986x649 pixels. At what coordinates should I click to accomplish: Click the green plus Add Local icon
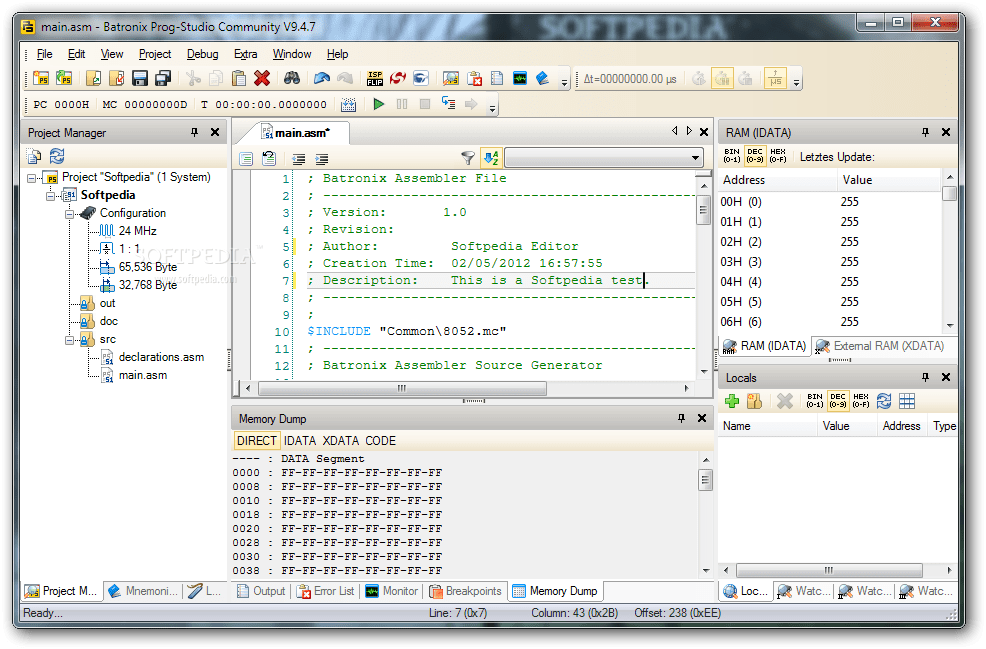pos(732,401)
